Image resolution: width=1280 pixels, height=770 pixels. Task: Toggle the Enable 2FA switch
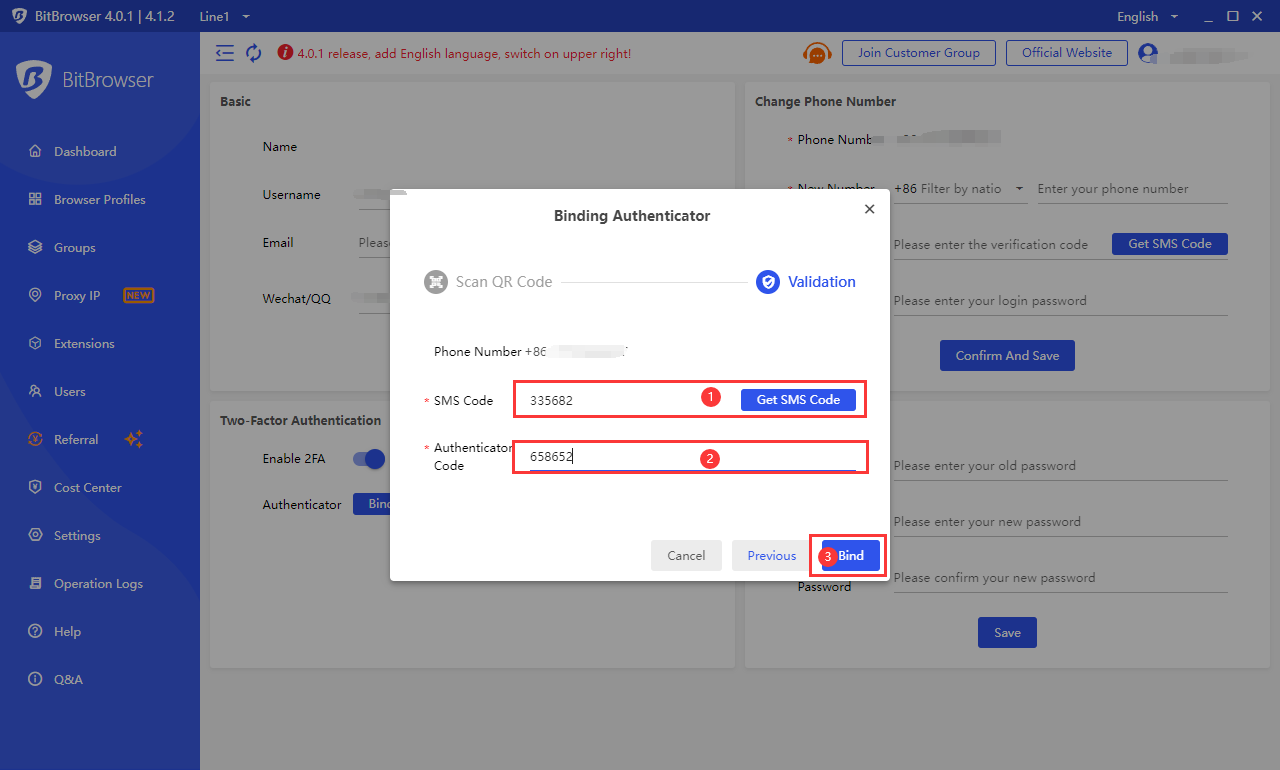(x=370, y=459)
